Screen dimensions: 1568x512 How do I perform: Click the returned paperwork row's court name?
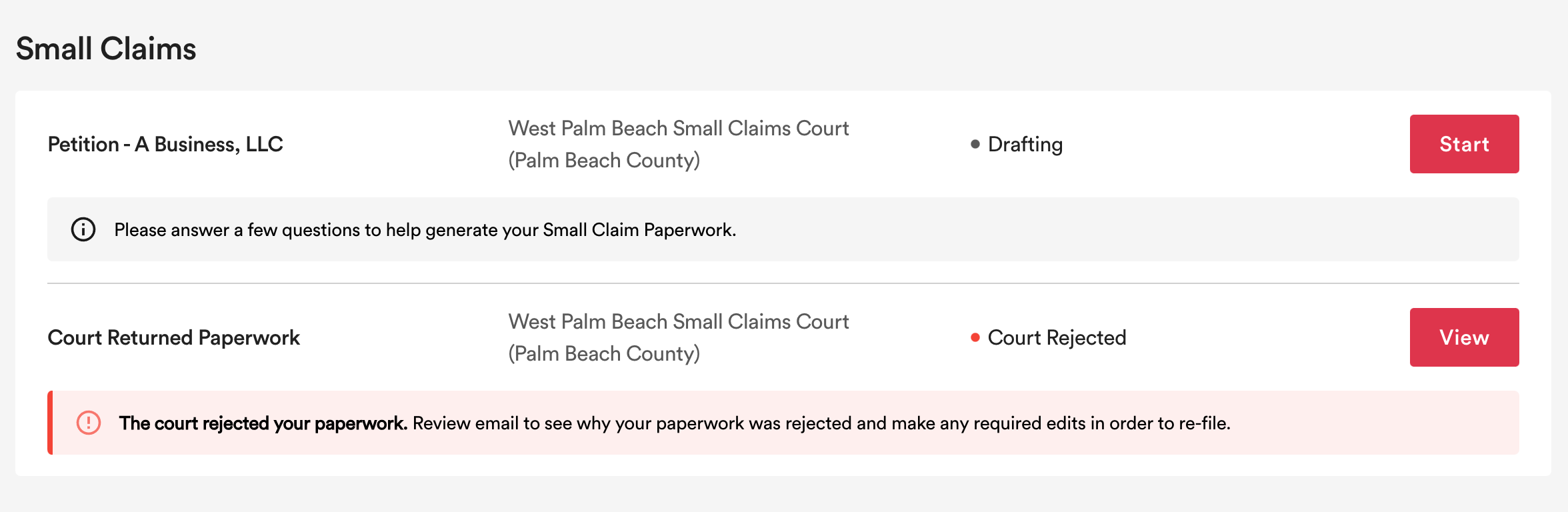pos(678,321)
